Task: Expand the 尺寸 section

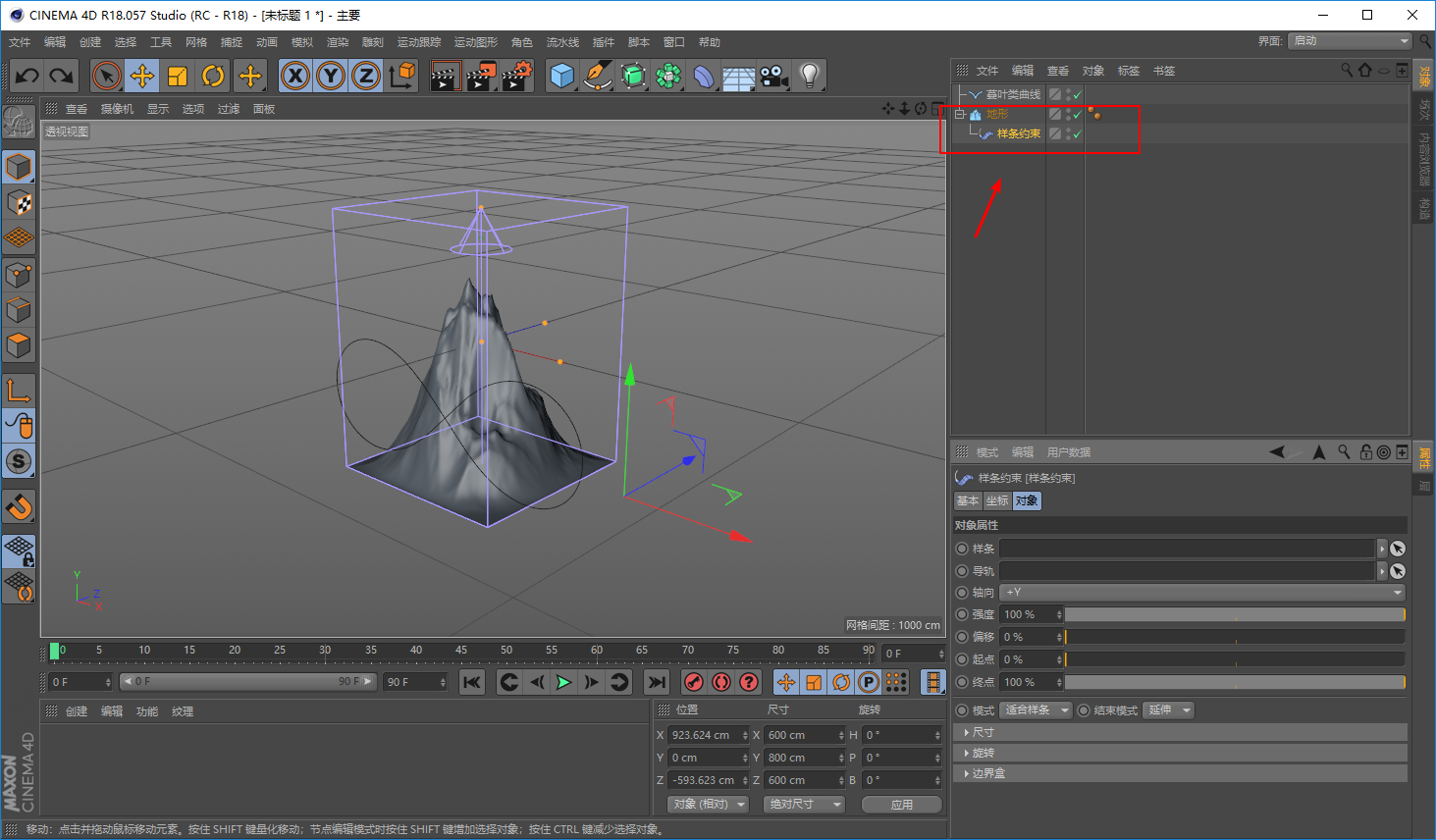Action: (1180, 732)
